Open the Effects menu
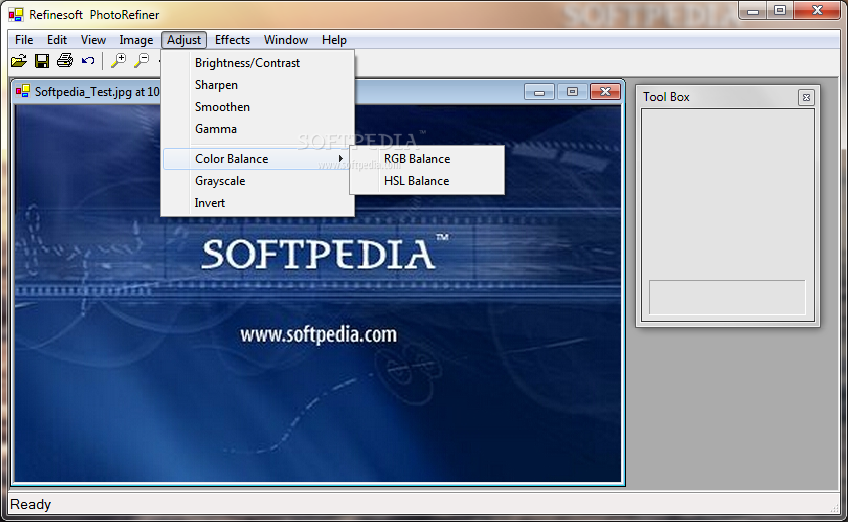 232,40
